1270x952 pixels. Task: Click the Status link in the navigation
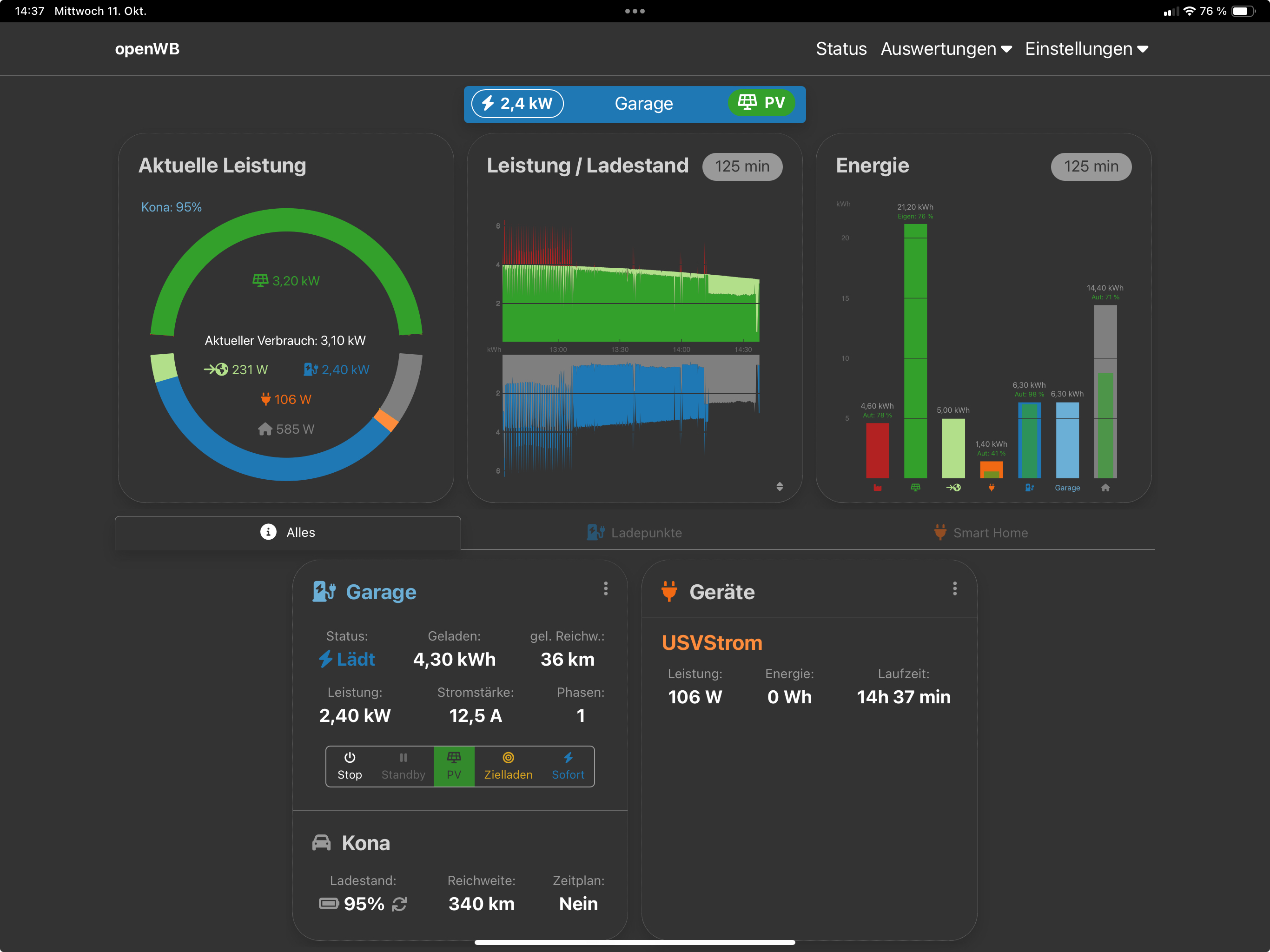pyautogui.click(x=841, y=49)
